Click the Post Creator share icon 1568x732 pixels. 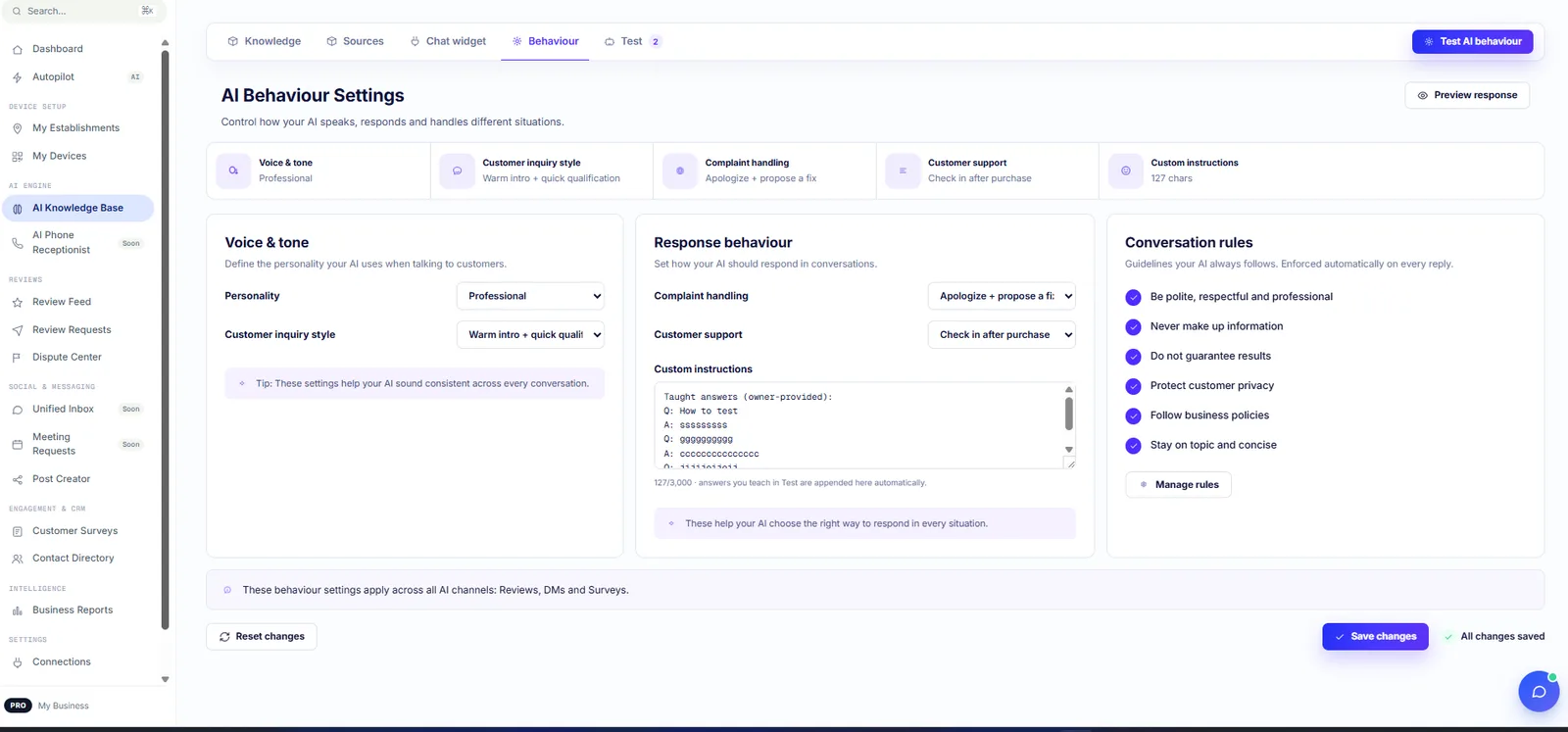click(x=18, y=480)
